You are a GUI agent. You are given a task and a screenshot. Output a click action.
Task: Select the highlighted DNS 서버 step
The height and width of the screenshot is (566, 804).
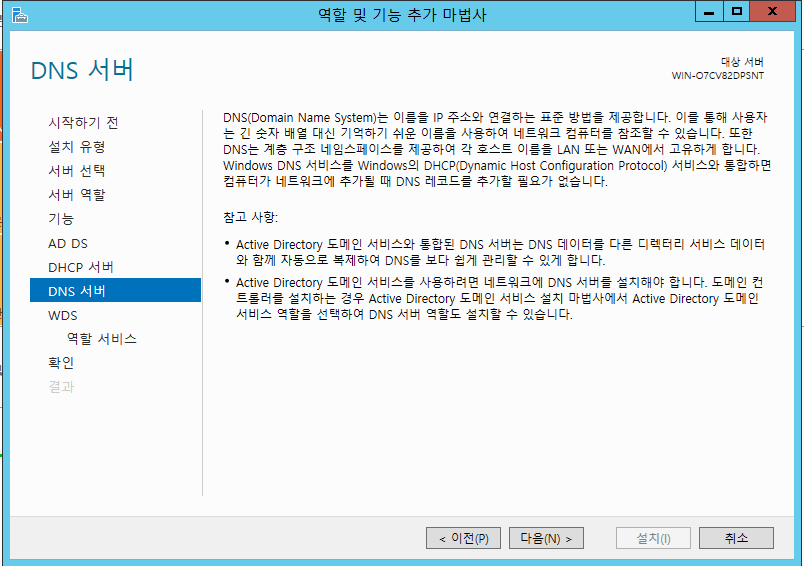(x=77, y=291)
